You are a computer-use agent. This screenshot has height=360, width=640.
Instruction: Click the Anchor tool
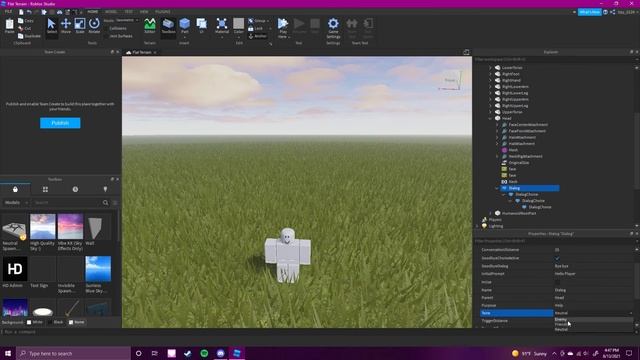258,36
